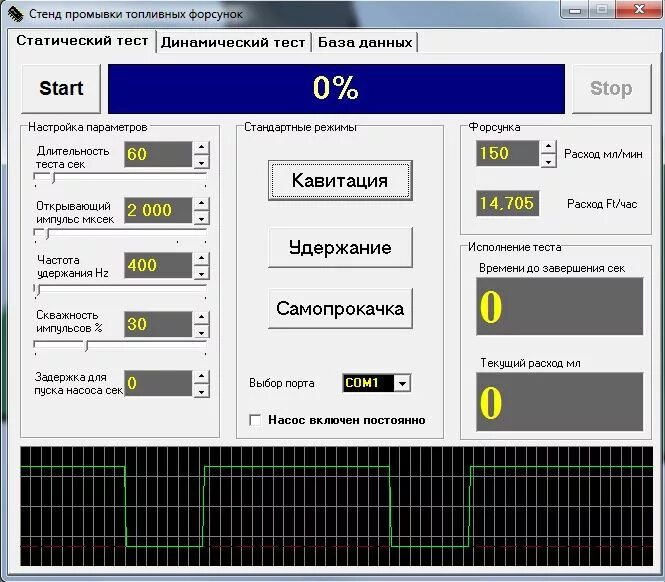Click the Открывающий импульс slider thumb
This screenshot has width=665, height=582.
[x=48, y=234]
